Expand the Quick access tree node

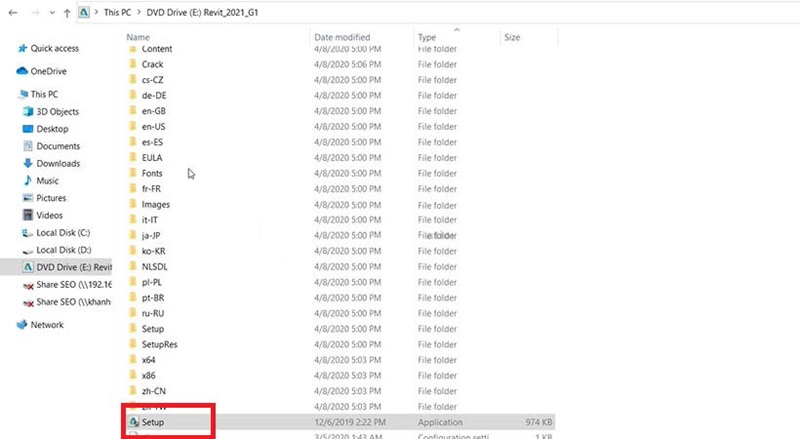tap(9, 48)
